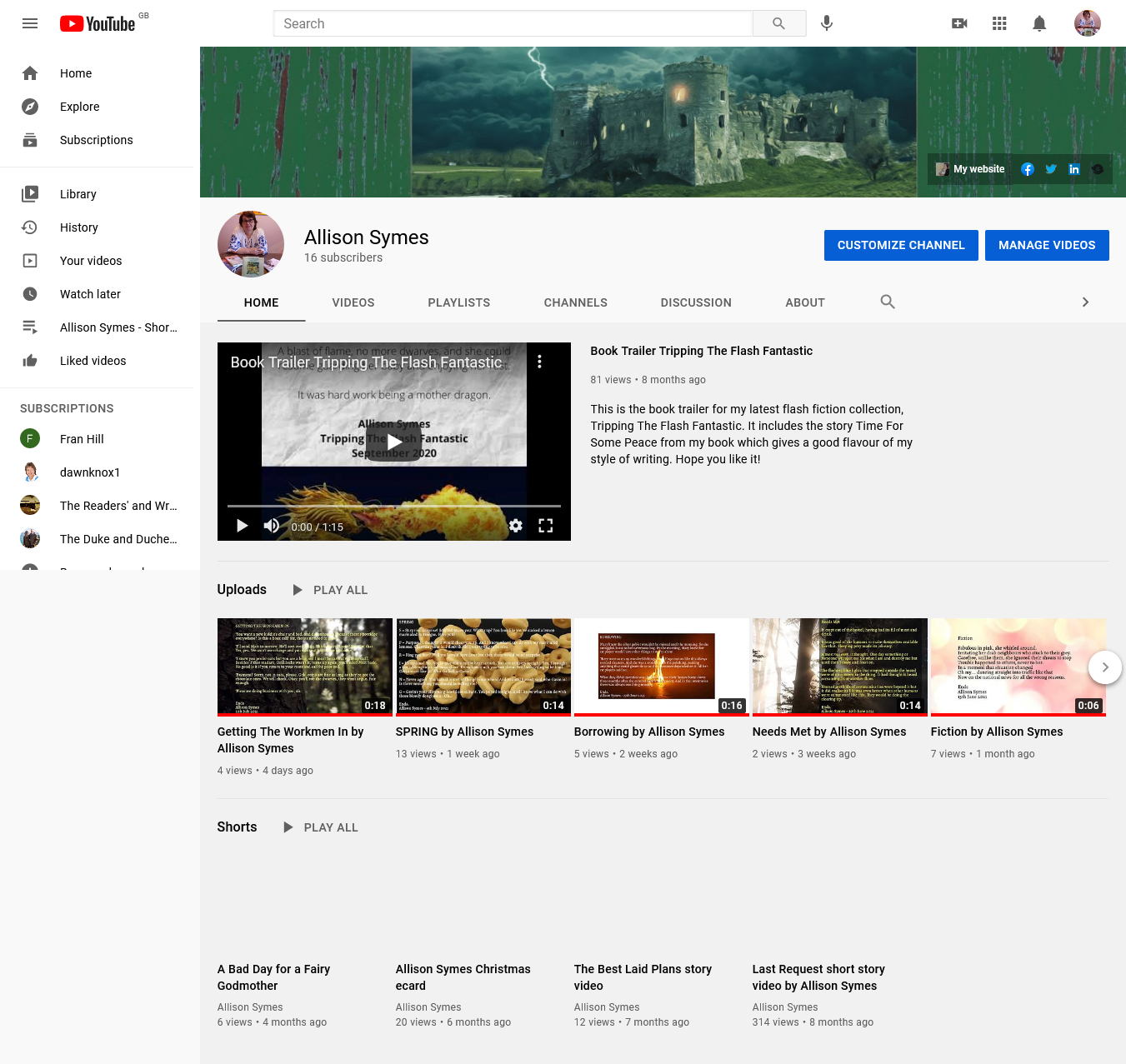Click the trailer video progress bar
The height and width of the screenshot is (1064, 1126).
coord(393,506)
